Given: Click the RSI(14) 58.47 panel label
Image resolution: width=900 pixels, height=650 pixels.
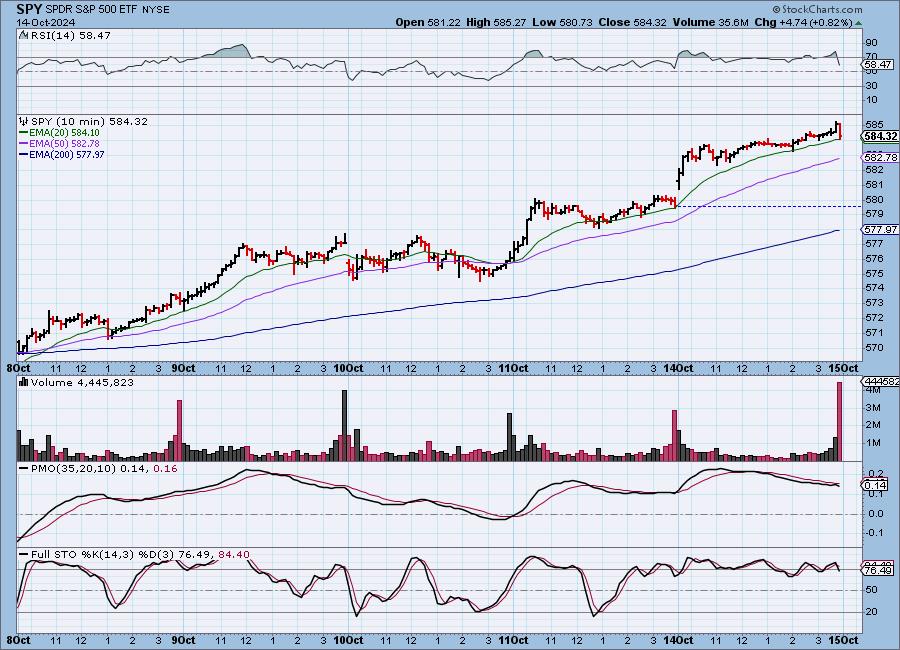Looking at the screenshot, I should pyautogui.click(x=71, y=35).
